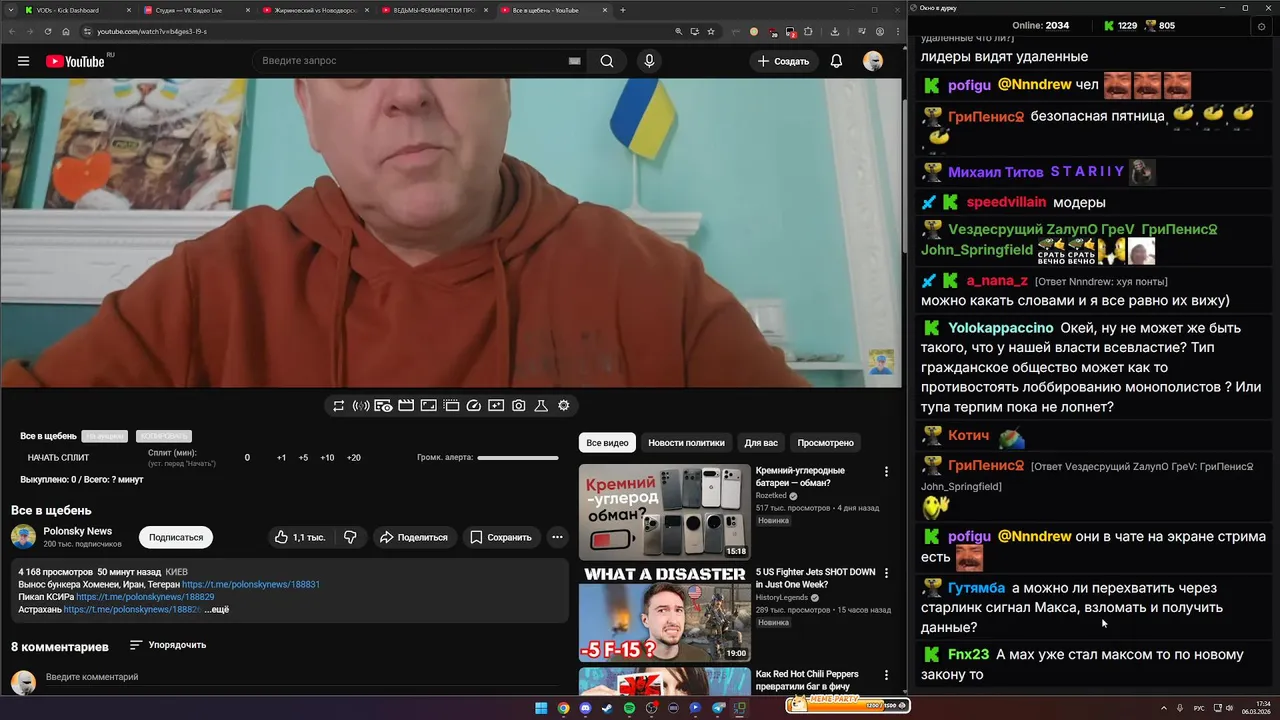Bookmark this page with star icon
Viewport: 1280px width, 720px height.
pos(711,31)
